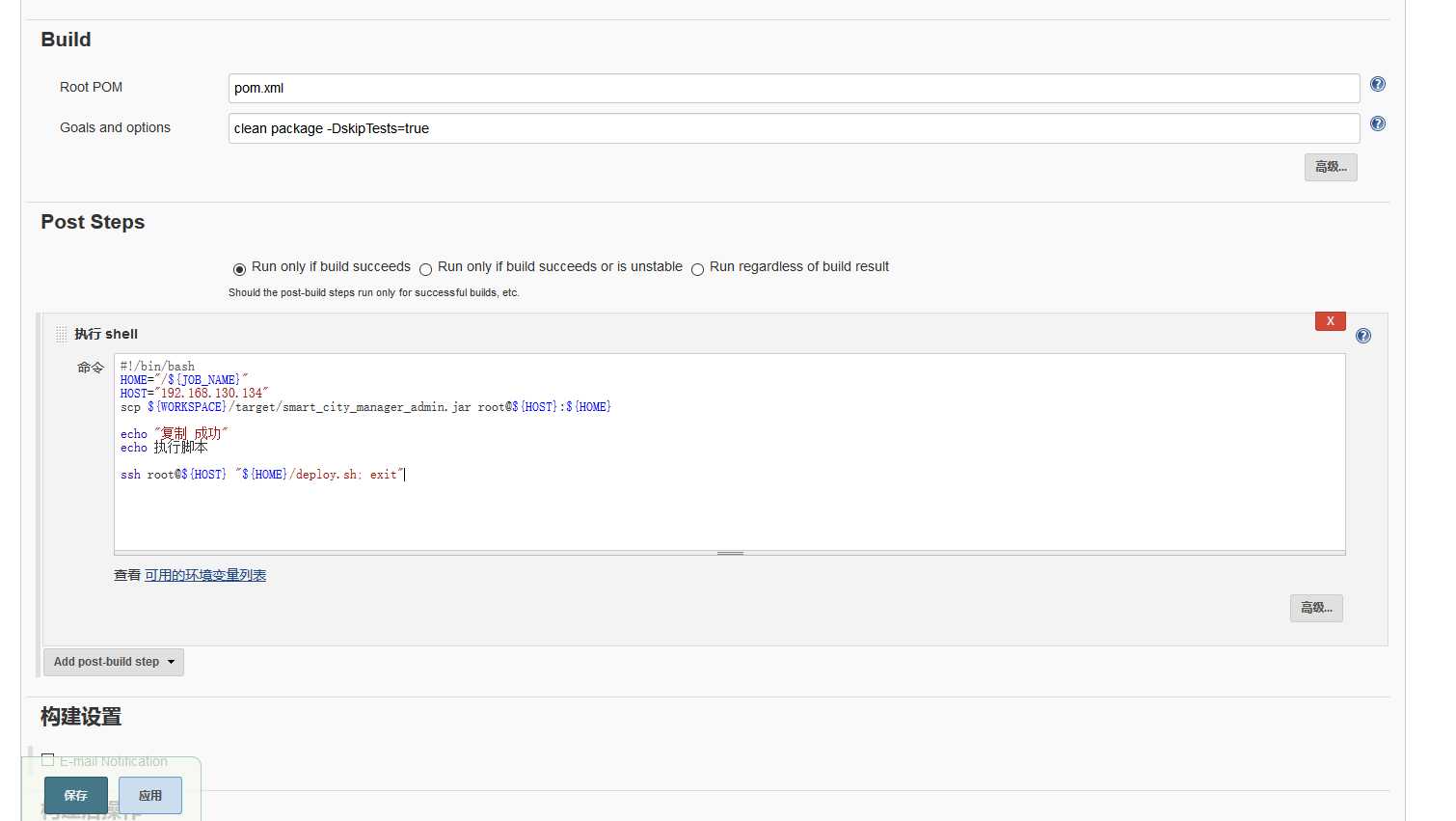Toggle the E-mail Notification checkbox

pos(47,760)
